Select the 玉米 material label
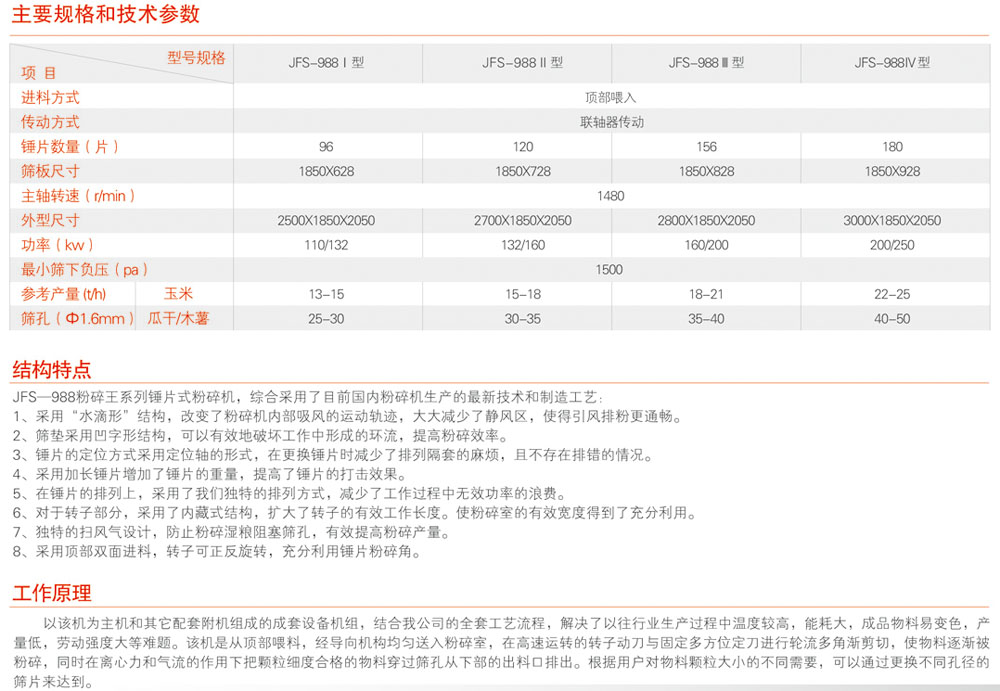 click(178, 294)
